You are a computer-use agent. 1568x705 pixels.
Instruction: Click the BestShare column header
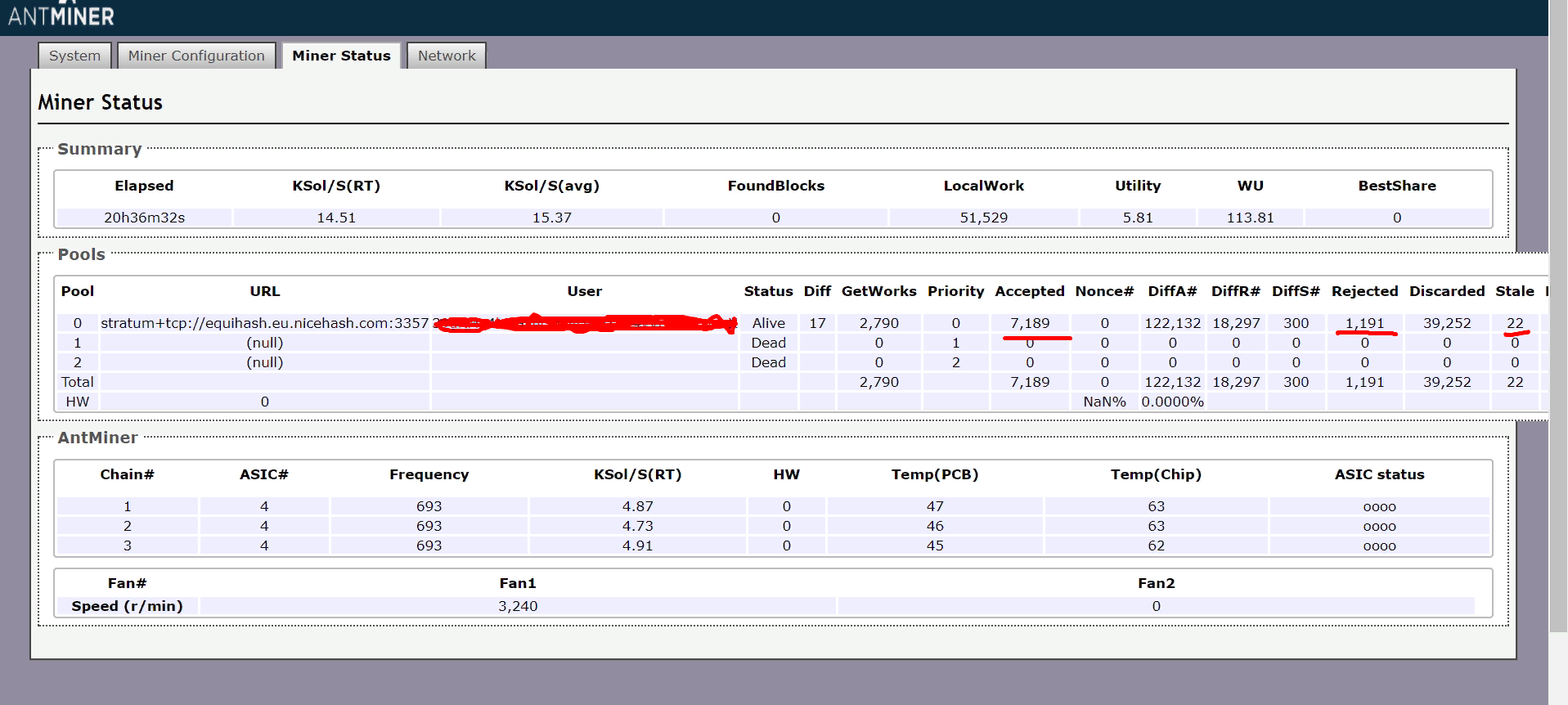[x=1397, y=186]
